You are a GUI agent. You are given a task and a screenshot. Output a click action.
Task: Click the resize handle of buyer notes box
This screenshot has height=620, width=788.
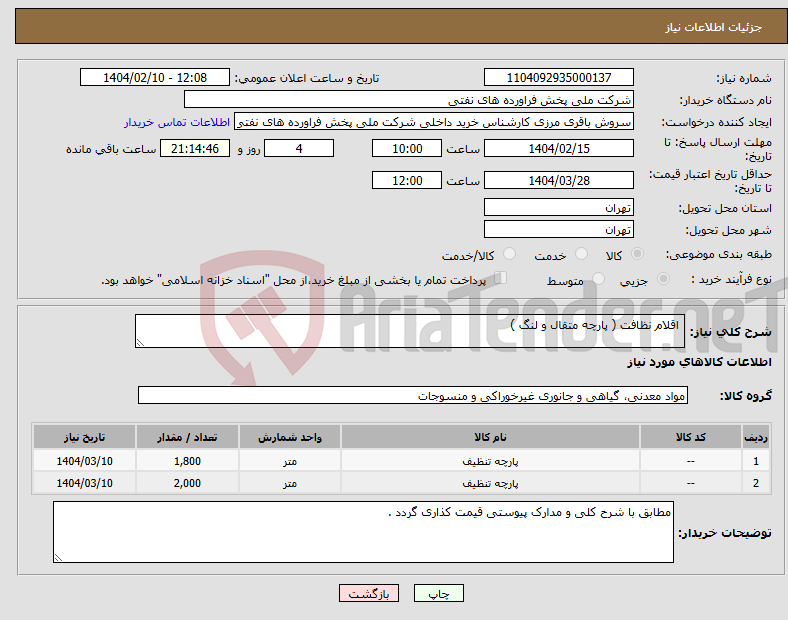58,557
